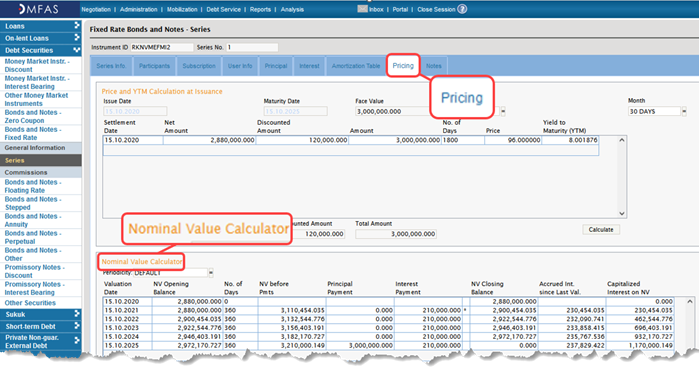The width and height of the screenshot is (699, 367).
Task: Select General Information sidebar item
Action: tap(41, 148)
